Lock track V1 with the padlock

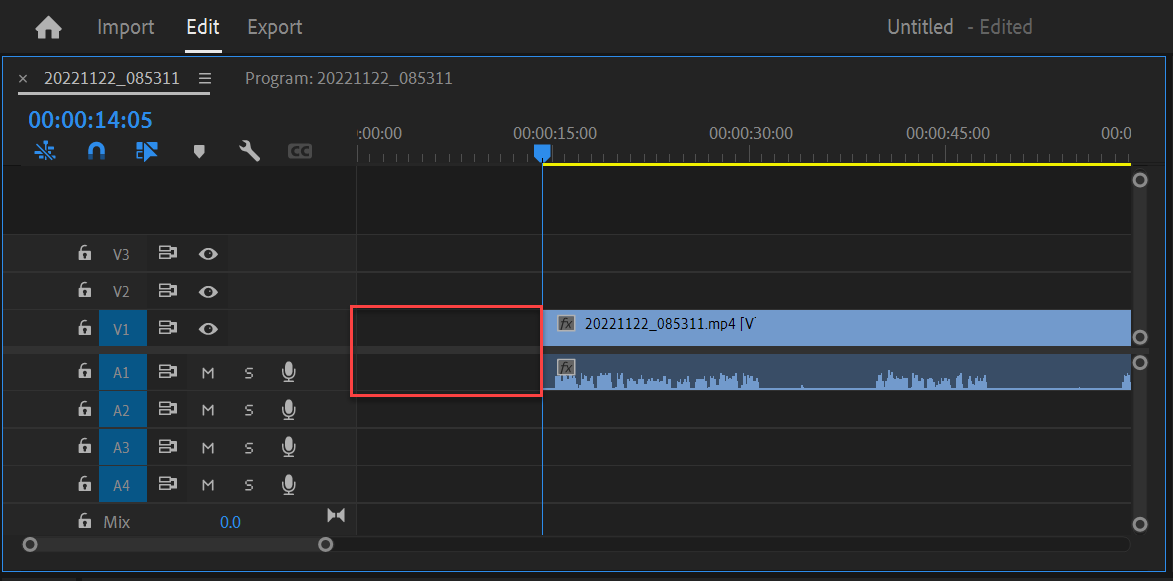pos(85,328)
